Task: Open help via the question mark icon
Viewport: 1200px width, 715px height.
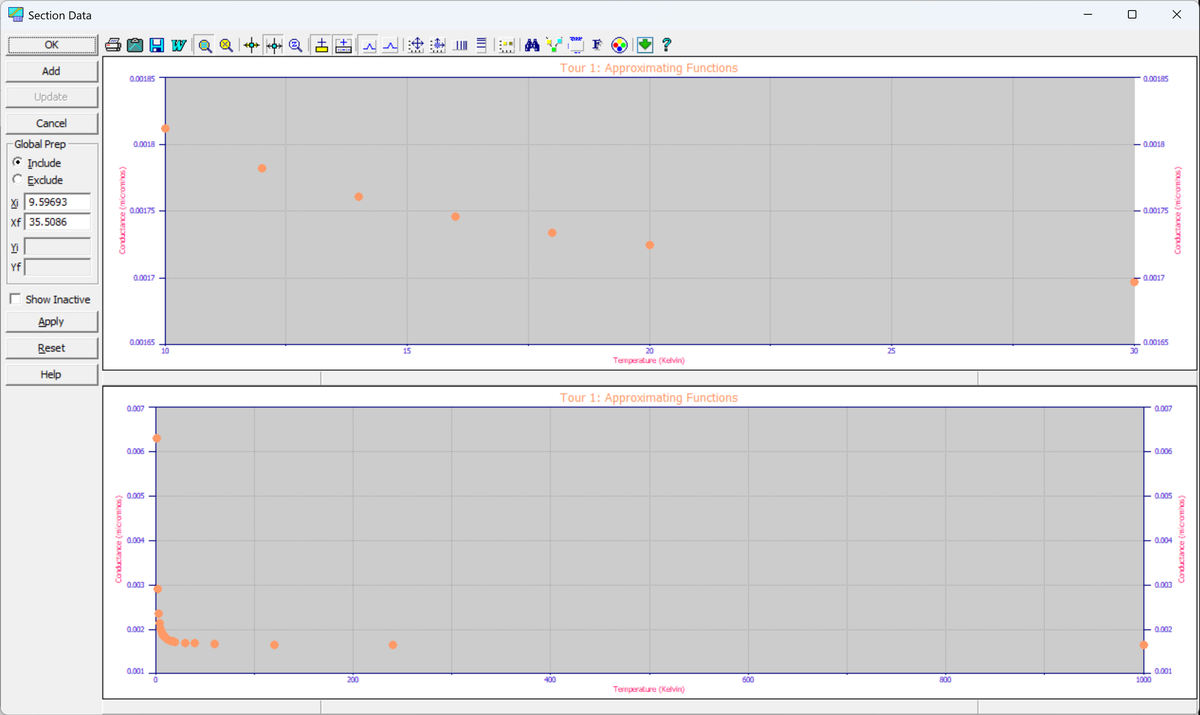Action: pyautogui.click(x=667, y=45)
